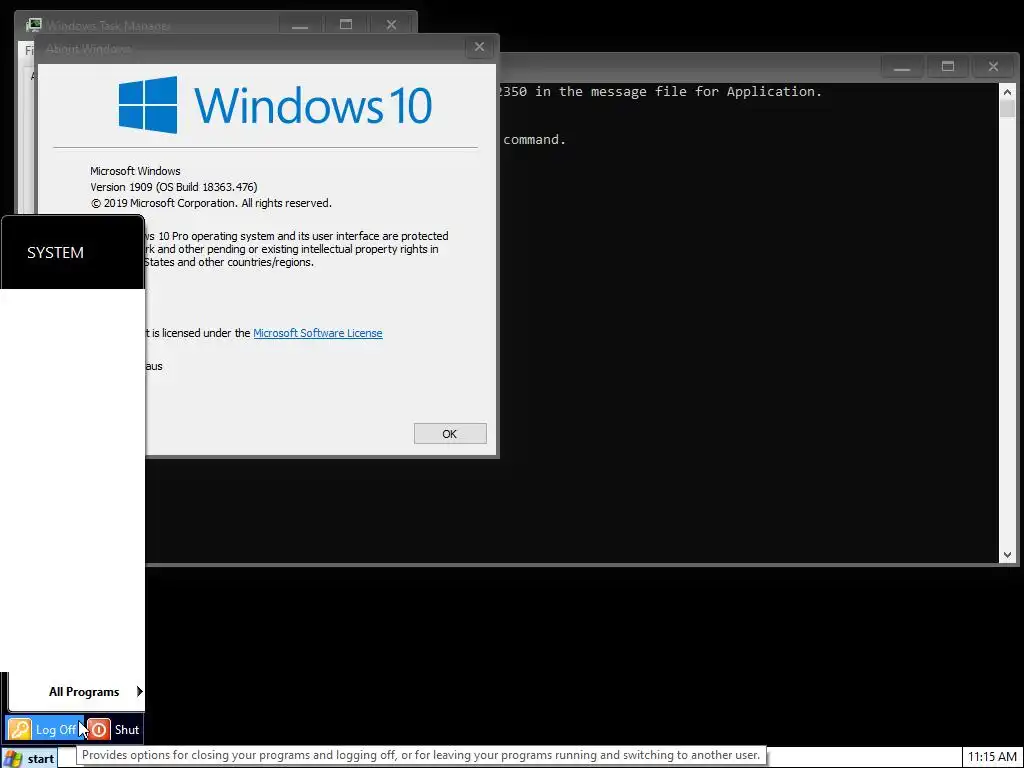Click the 11:15 AM taskbar clock
This screenshot has height=768, width=1024.
[992, 758]
